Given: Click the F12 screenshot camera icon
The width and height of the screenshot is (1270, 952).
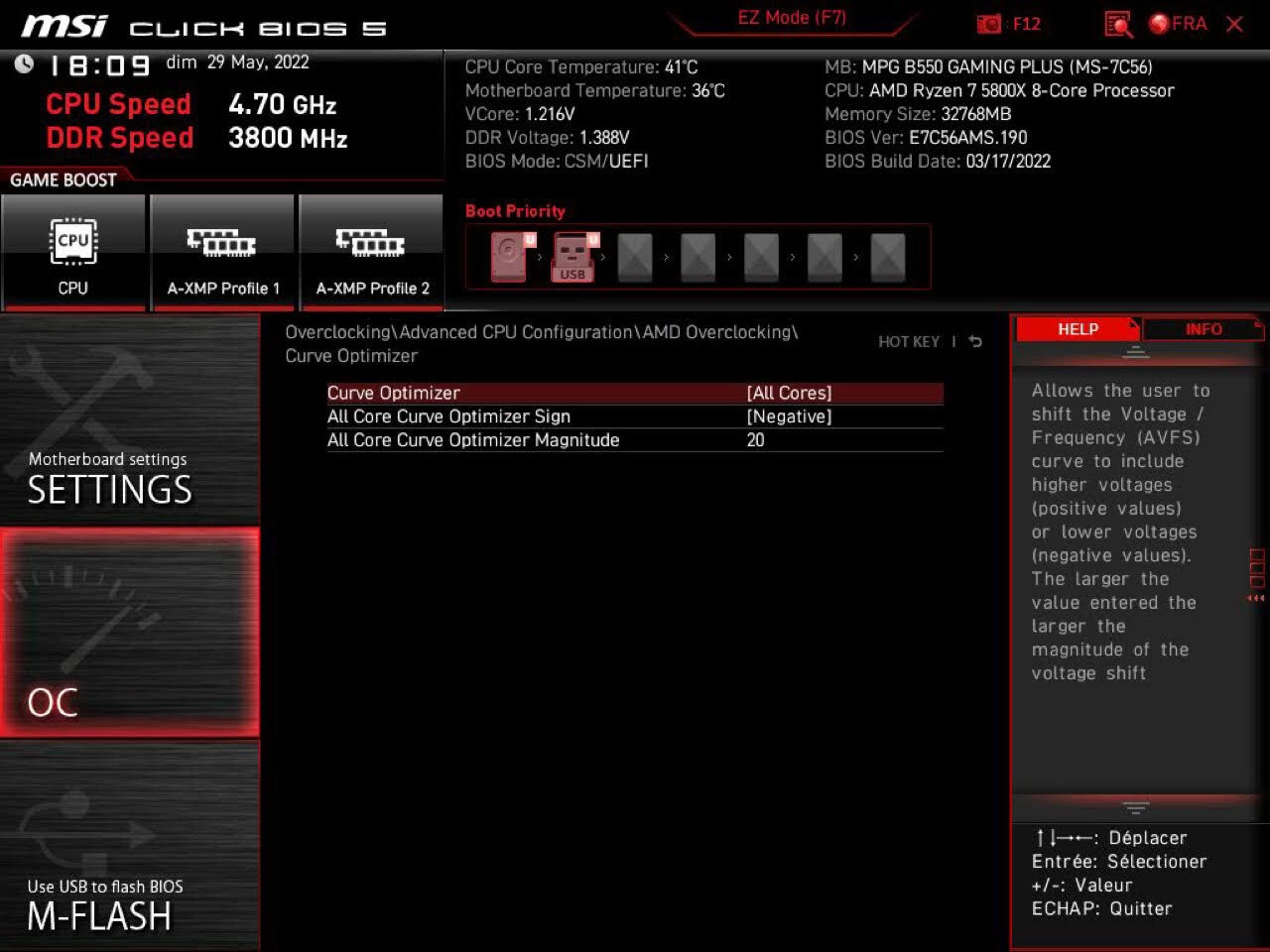Looking at the screenshot, I should (x=989, y=24).
